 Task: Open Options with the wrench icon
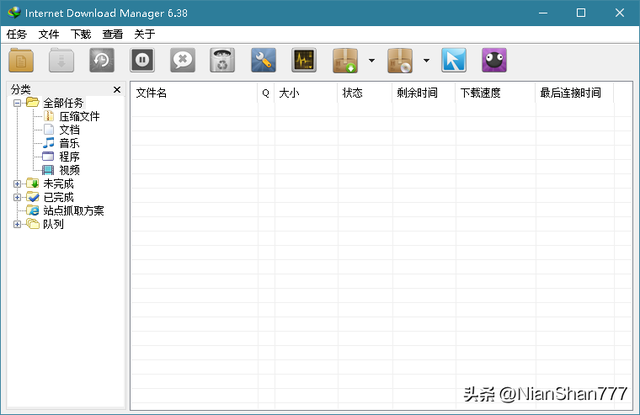click(x=263, y=60)
